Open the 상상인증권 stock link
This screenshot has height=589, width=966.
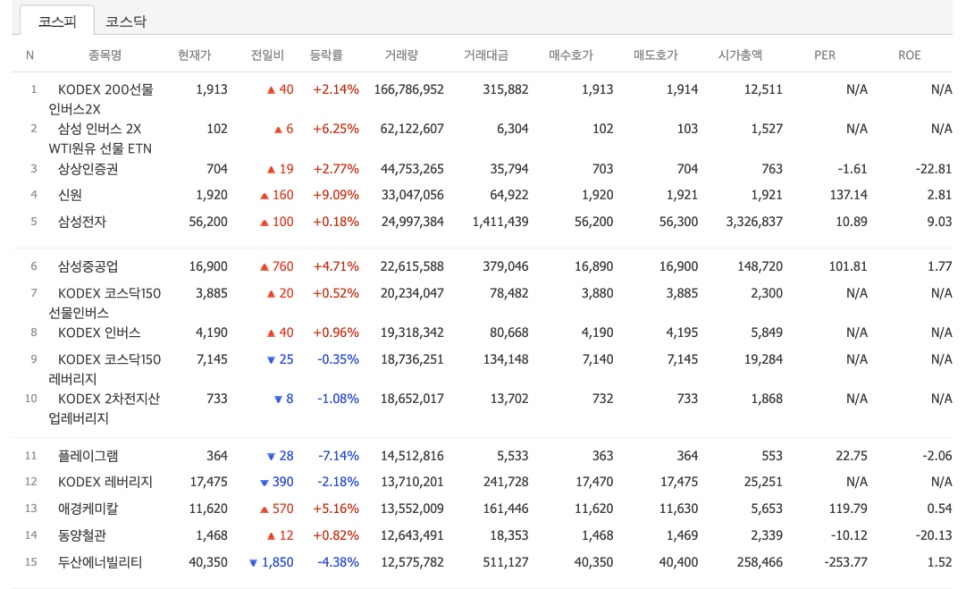(87, 169)
